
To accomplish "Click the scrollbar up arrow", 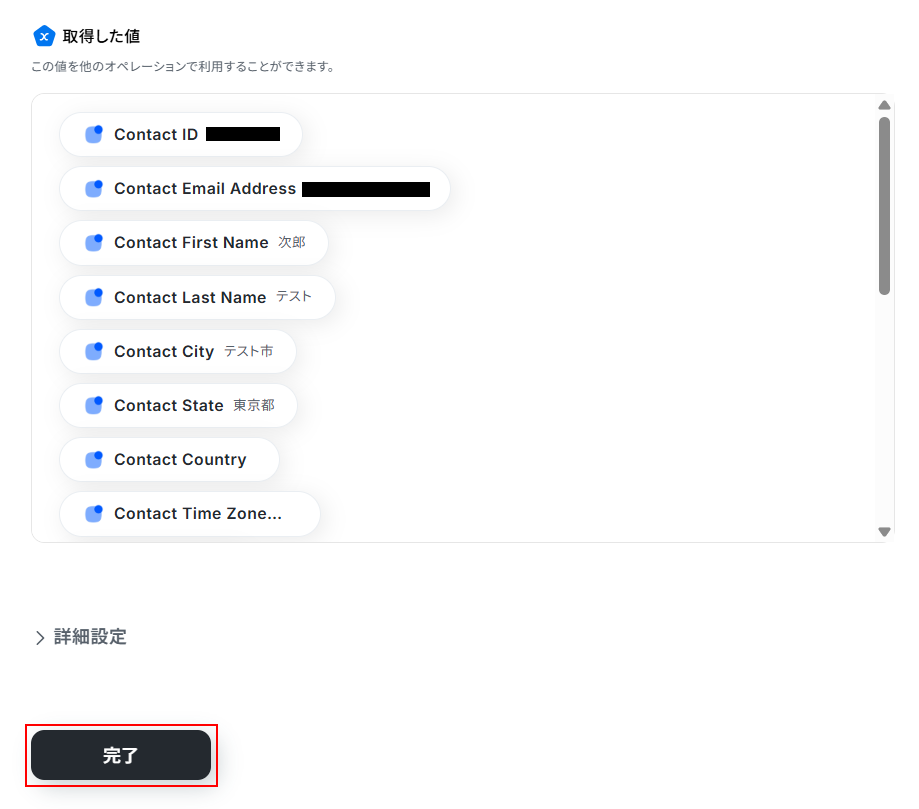I will [884, 106].
